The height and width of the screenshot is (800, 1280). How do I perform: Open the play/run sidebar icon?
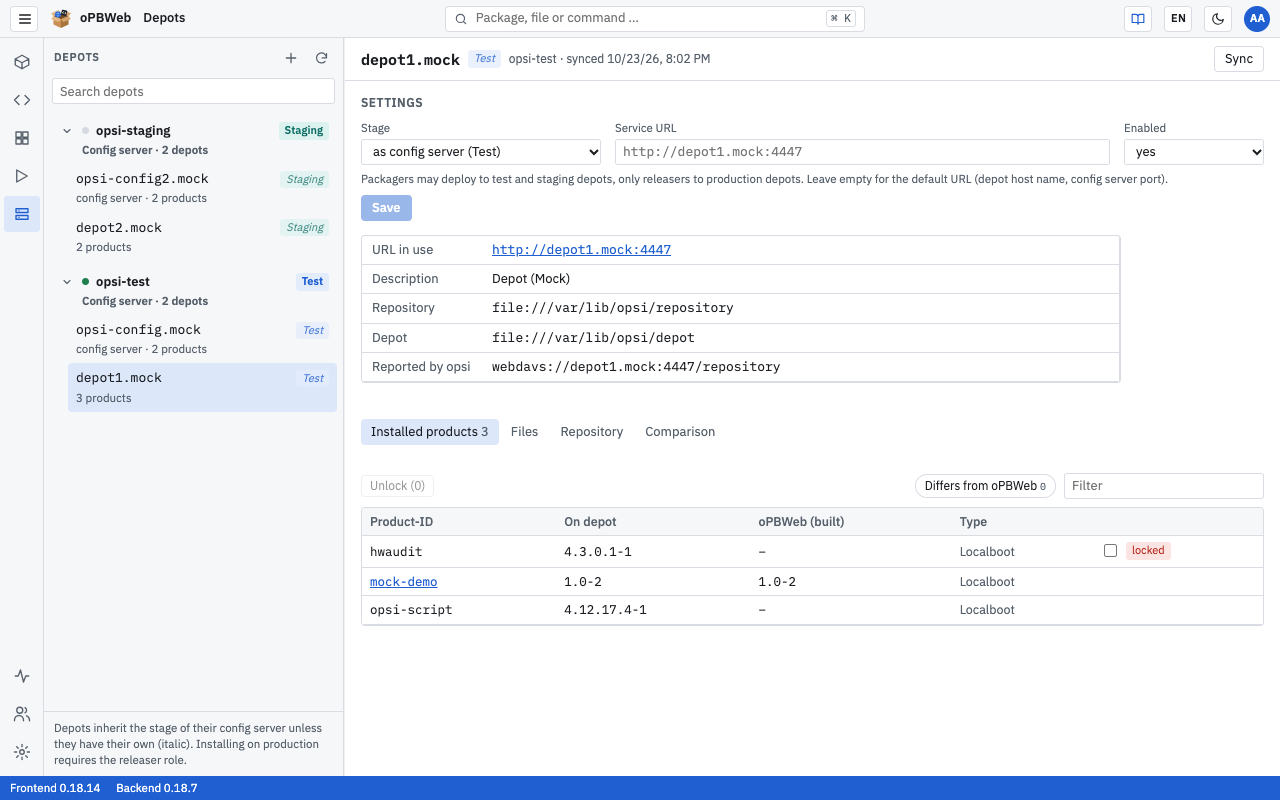22,176
